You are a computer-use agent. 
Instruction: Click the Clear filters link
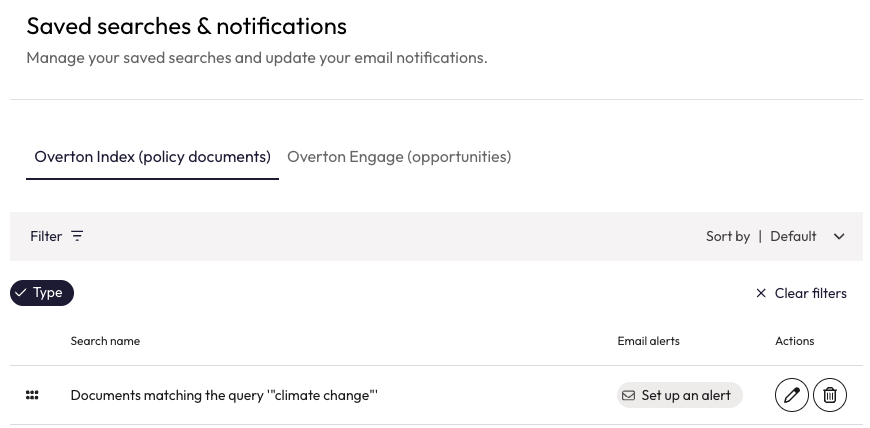[x=810, y=293]
